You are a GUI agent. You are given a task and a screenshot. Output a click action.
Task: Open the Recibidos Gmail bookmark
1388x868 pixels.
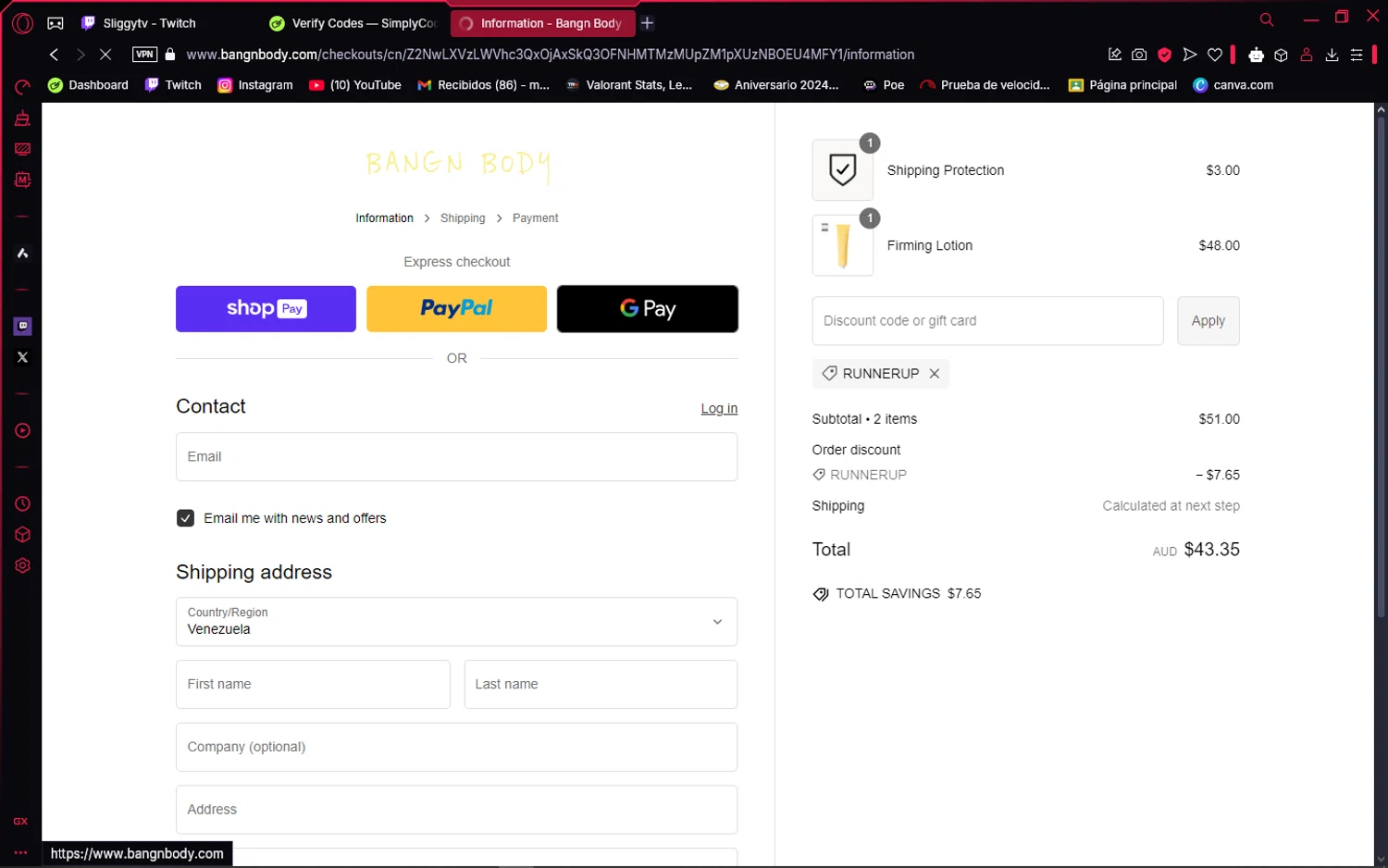(483, 85)
